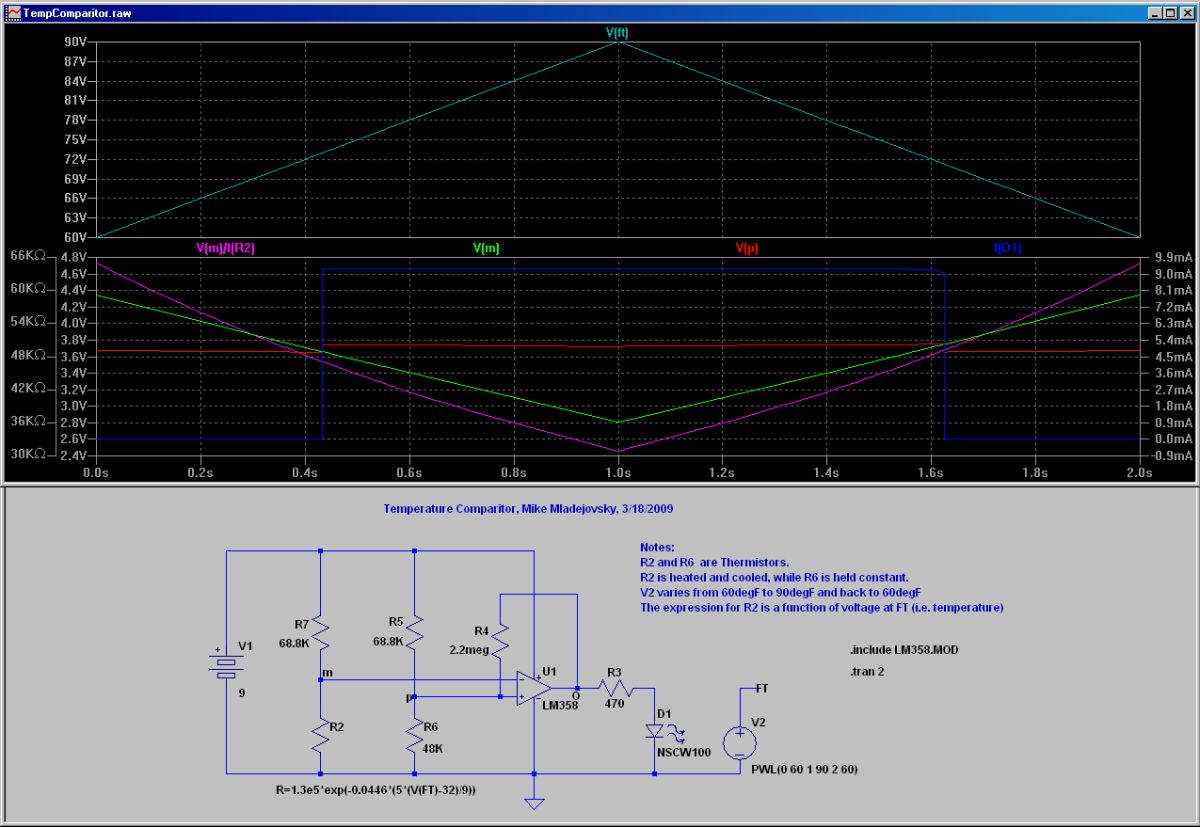Click the 60V axis label
Image resolution: width=1200 pixels, height=827 pixels.
(76, 237)
